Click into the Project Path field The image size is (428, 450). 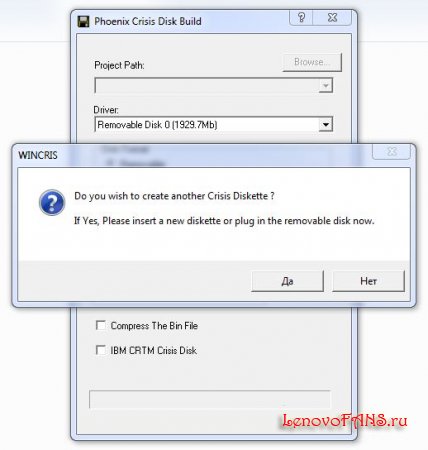[214, 86]
